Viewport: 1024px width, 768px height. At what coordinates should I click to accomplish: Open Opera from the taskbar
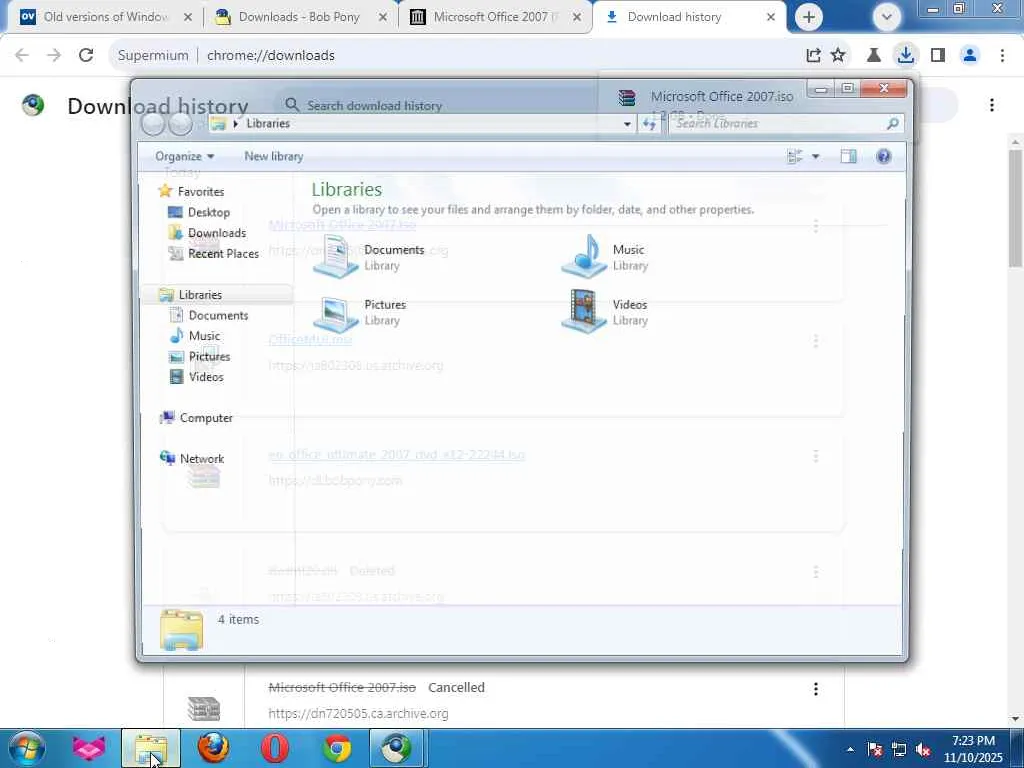tap(275, 748)
